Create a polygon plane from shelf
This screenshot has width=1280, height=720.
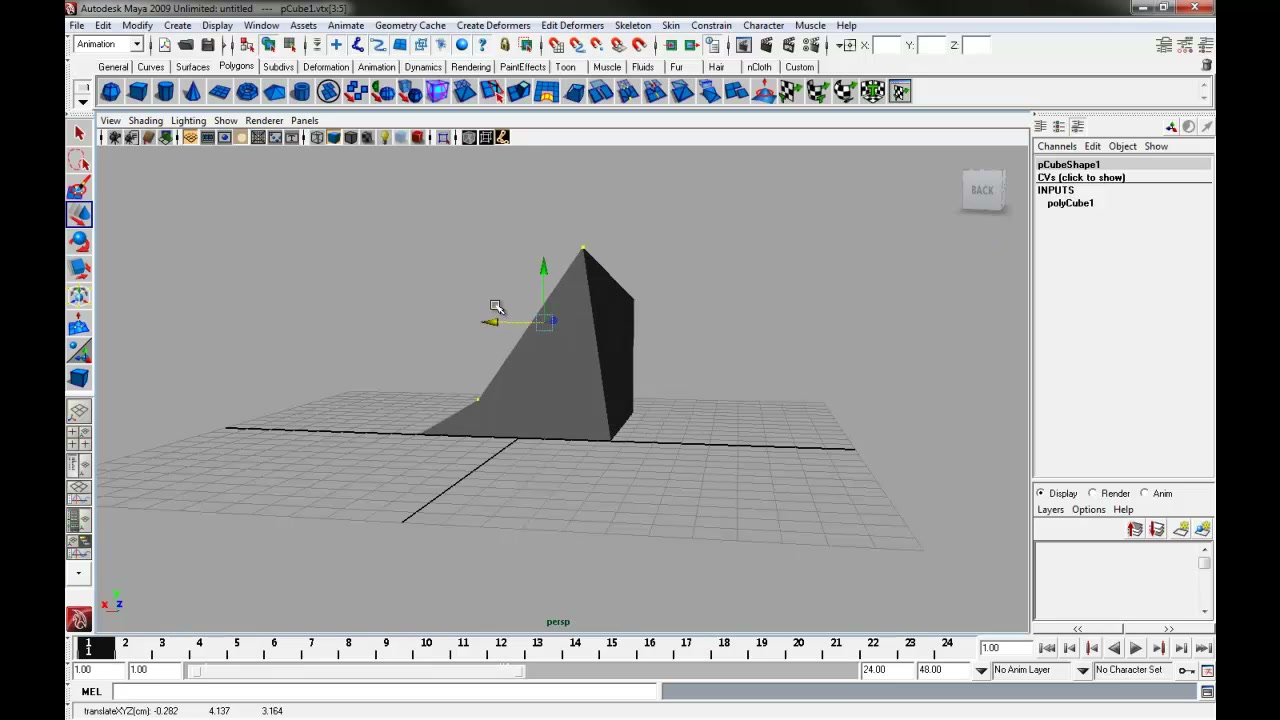[x=219, y=92]
